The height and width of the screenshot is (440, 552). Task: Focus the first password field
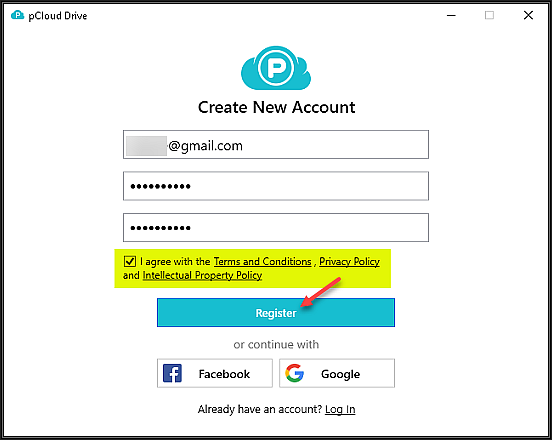click(276, 186)
